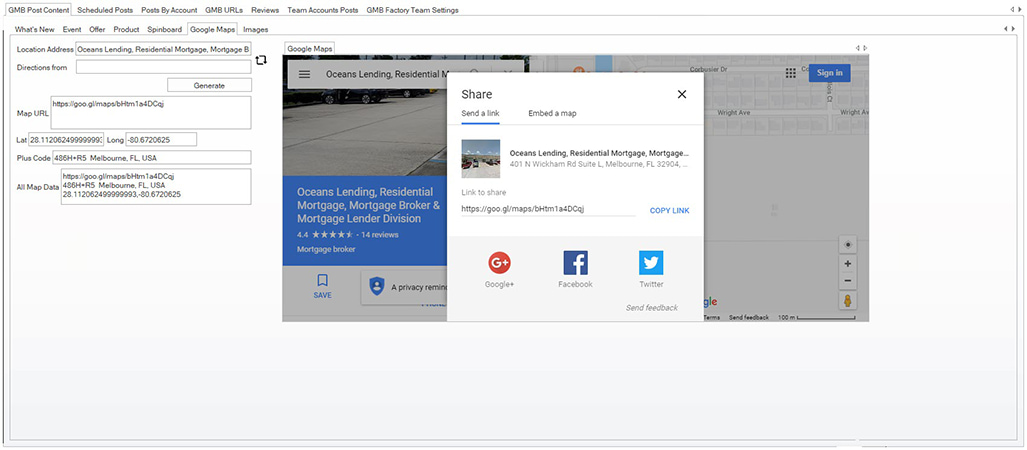The height and width of the screenshot is (450, 1027).
Task: Share the location via Google+ icon
Action: coord(499,264)
